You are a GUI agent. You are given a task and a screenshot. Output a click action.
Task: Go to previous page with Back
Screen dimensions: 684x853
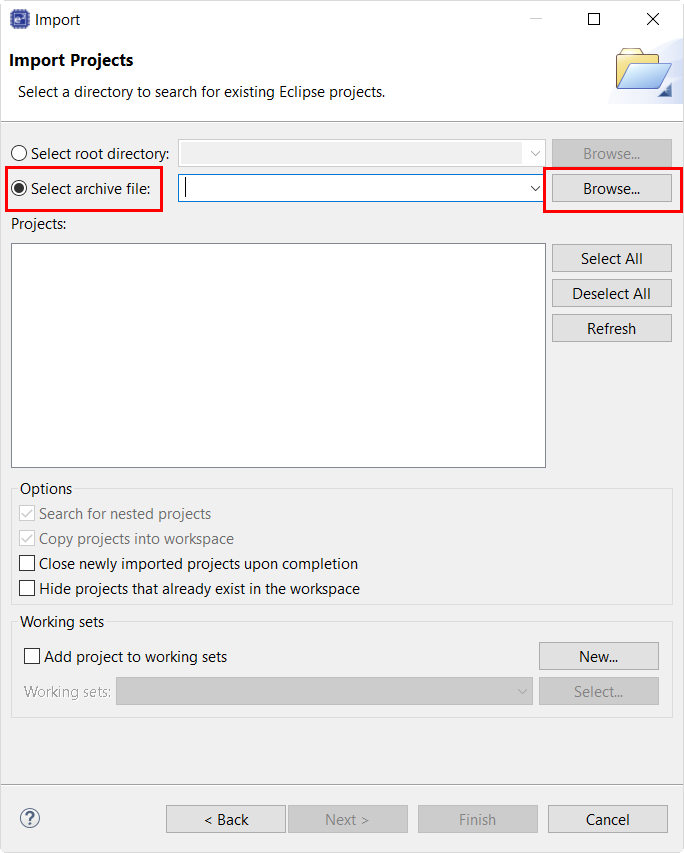(x=226, y=819)
